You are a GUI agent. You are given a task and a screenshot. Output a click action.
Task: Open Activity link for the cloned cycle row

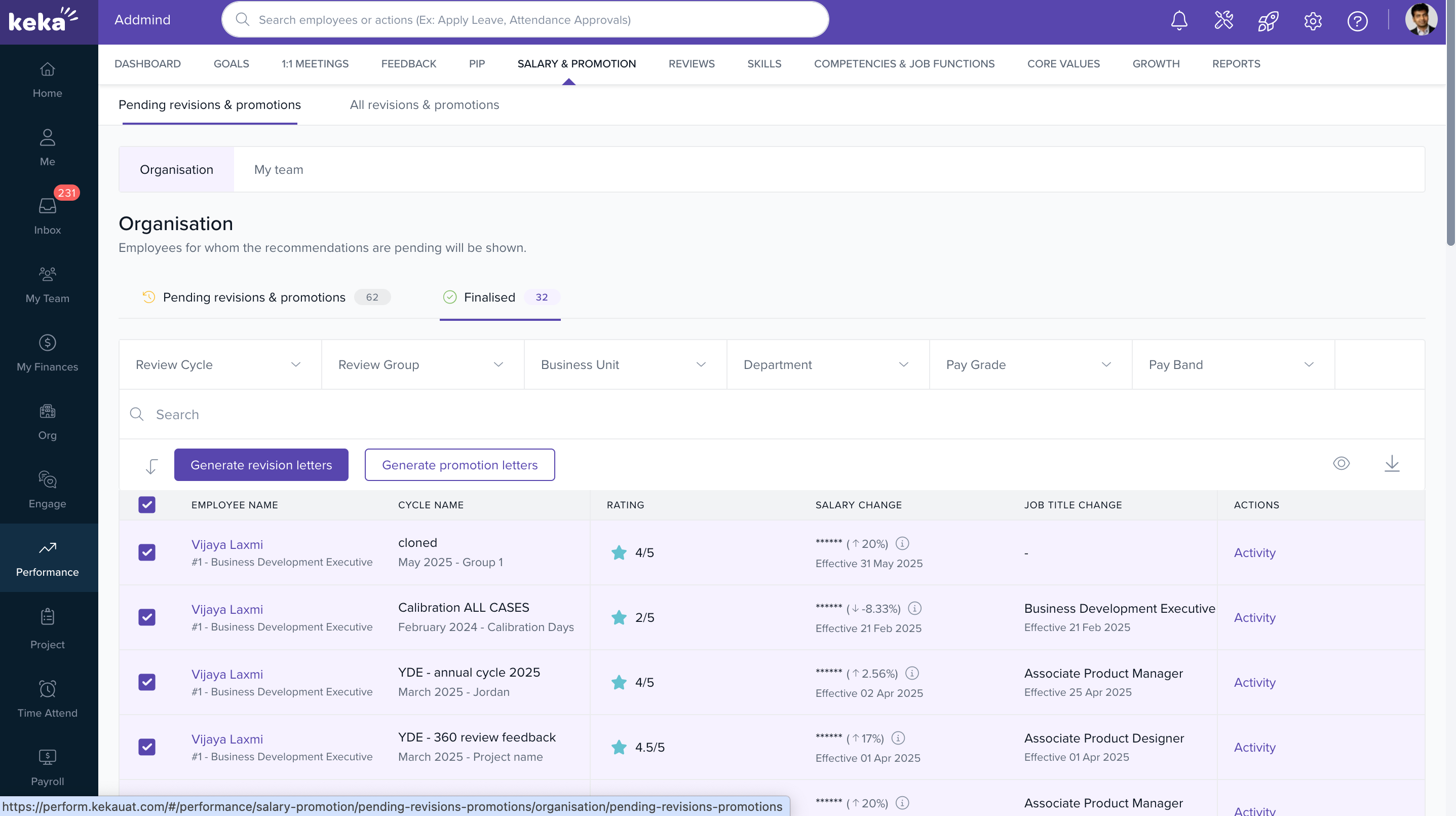(1254, 552)
